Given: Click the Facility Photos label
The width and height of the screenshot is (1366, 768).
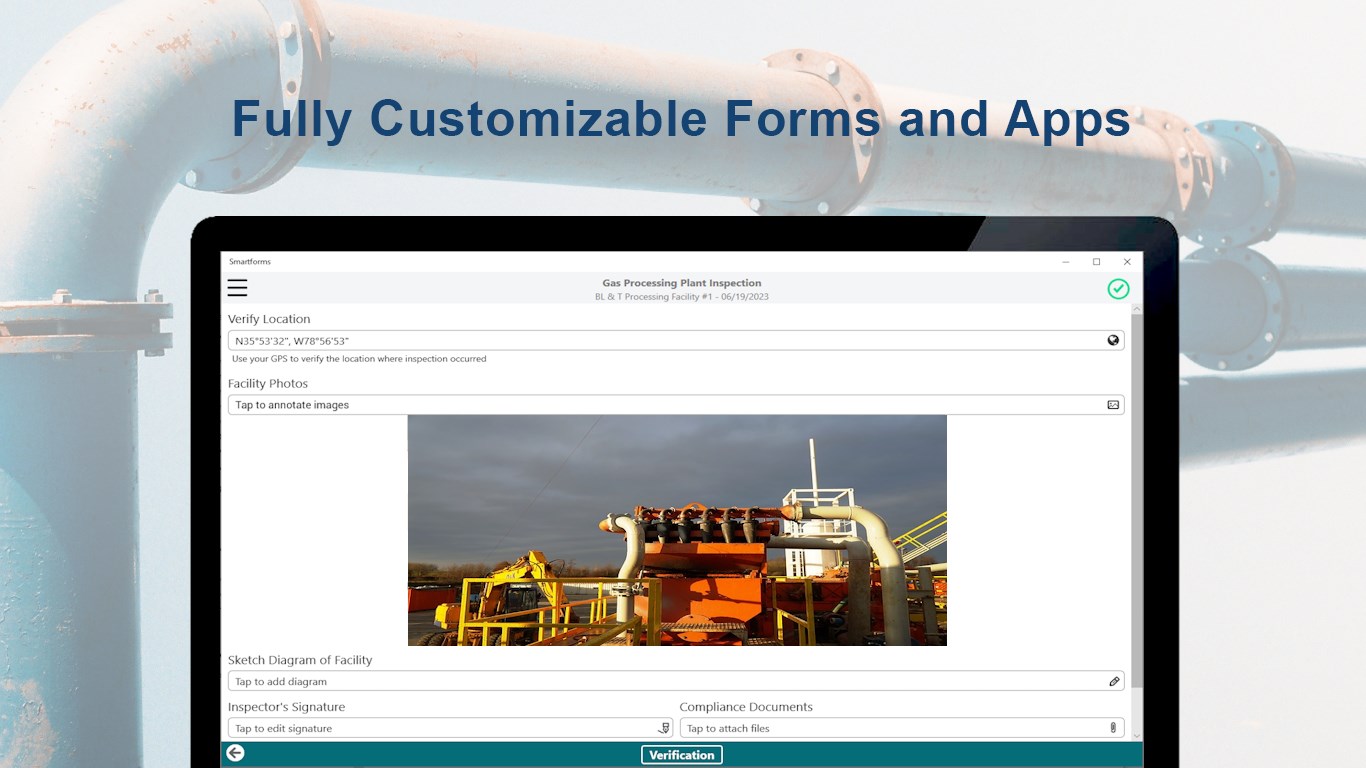Looking at the screenshot, I should (x=268, y=384).
